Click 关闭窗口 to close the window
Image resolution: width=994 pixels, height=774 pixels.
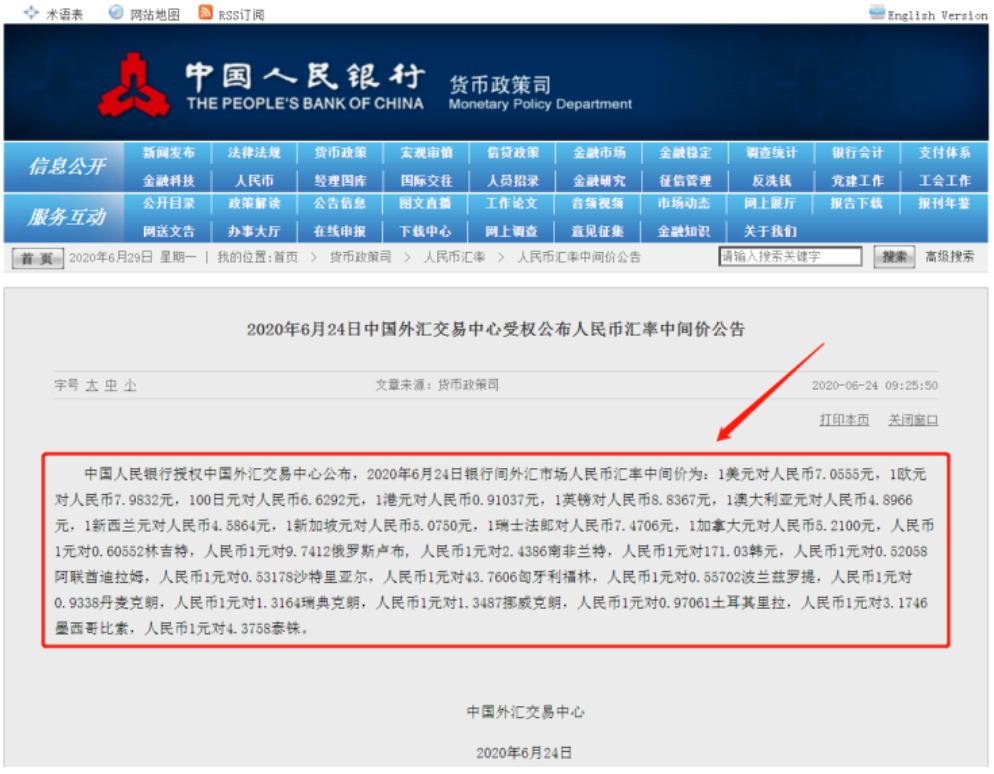pyautogui.click(x=913, y=420)
